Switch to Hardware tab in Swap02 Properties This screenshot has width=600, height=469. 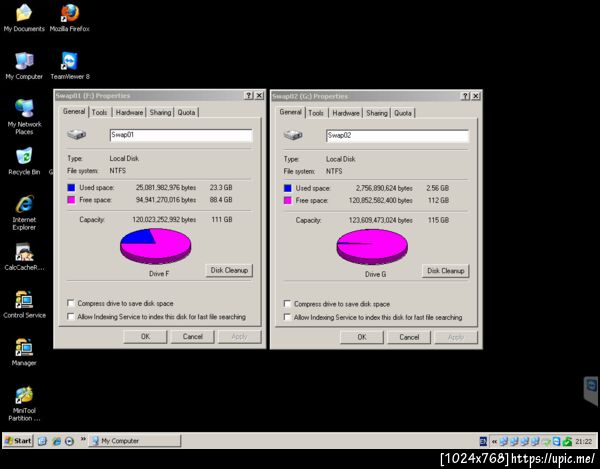[346, 113]
